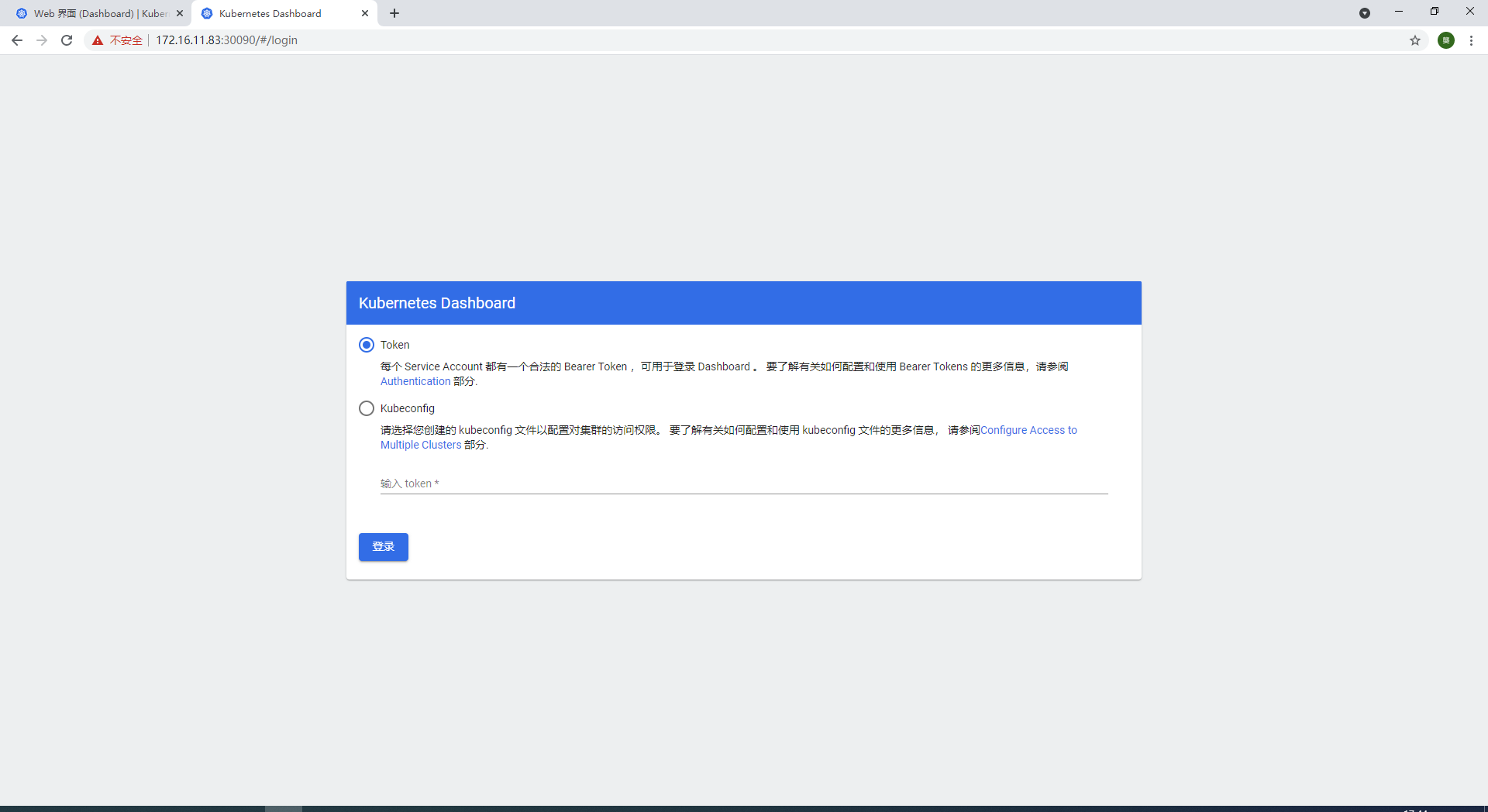Screen dimensions: 1488x812
Task: Click the Kubernetes Dashboard card title
Action: pos(437,303)
